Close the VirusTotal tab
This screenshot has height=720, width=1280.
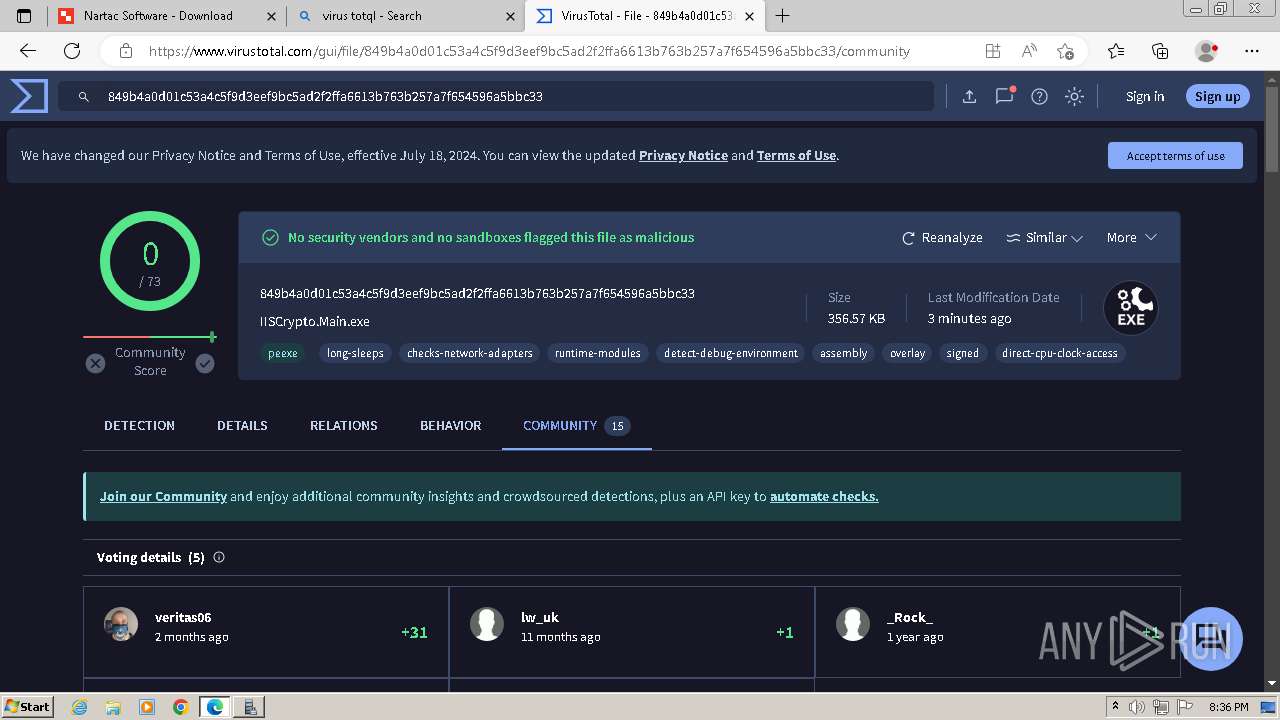click(750, 16)
